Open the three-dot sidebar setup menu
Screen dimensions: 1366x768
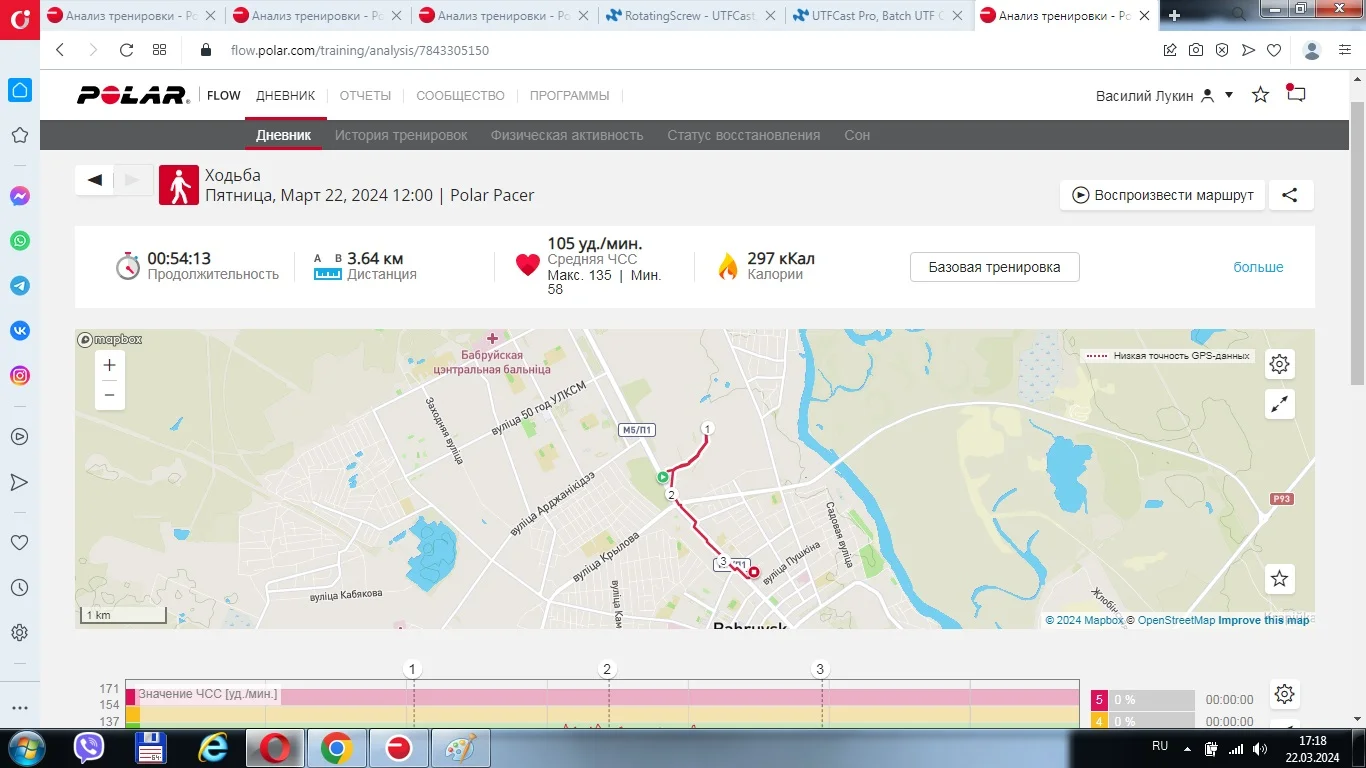19,707
